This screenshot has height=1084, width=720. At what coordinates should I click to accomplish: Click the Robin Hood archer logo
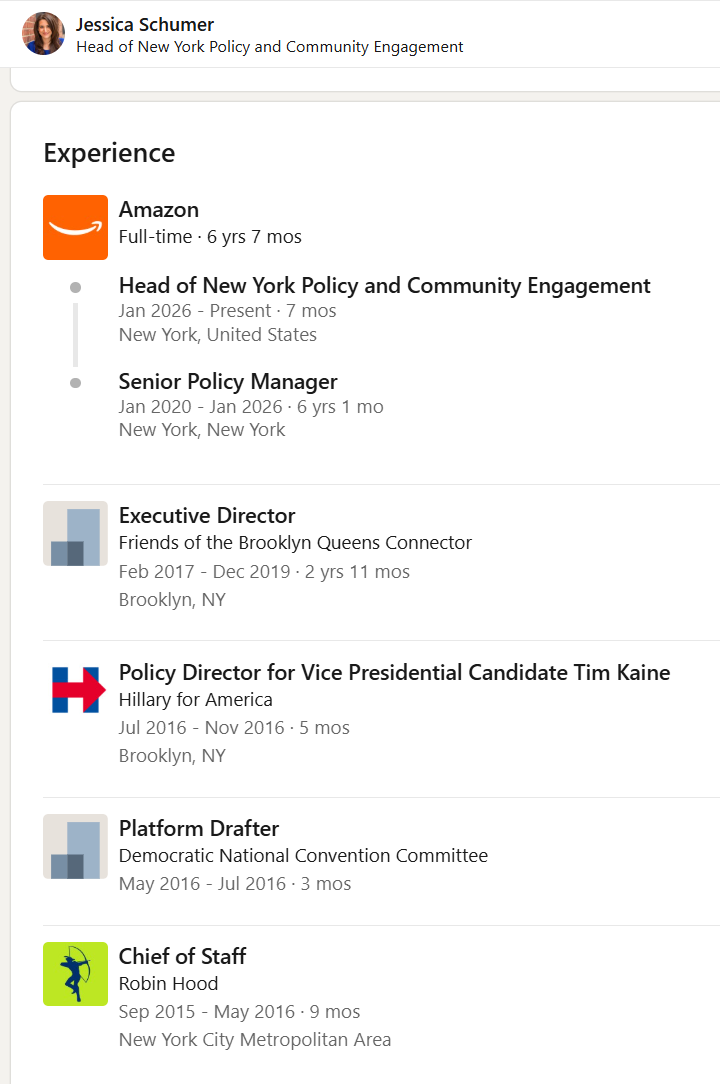coord(75,974)
